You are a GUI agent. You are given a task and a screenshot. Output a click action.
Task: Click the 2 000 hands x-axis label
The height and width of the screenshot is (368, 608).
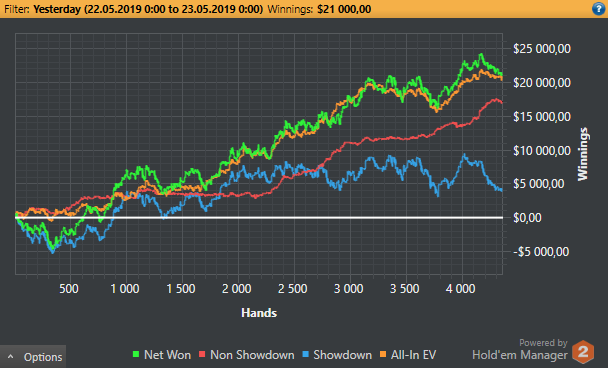coord(237,289)
